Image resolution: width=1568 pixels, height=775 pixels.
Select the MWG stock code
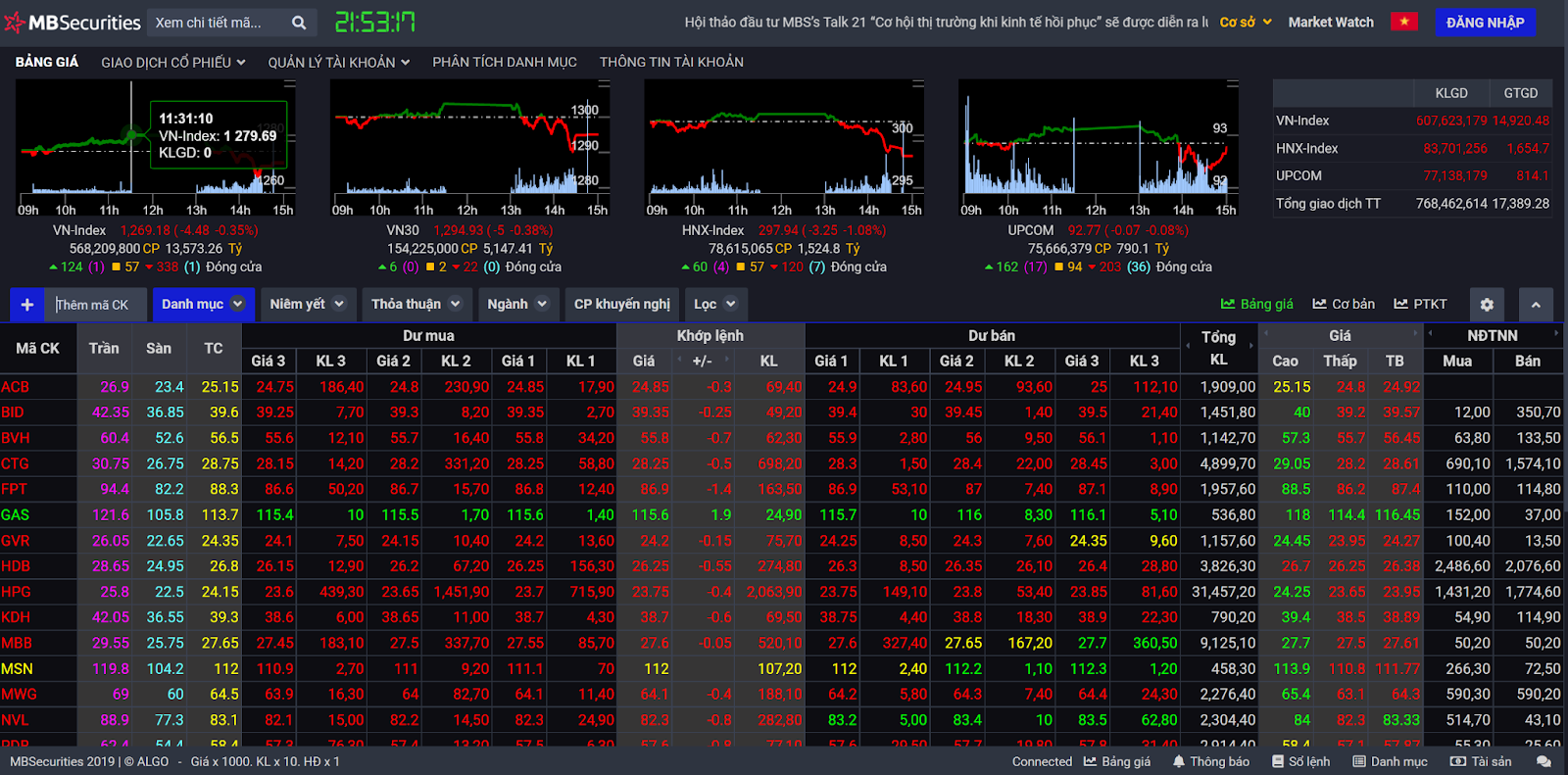point(19,694)
